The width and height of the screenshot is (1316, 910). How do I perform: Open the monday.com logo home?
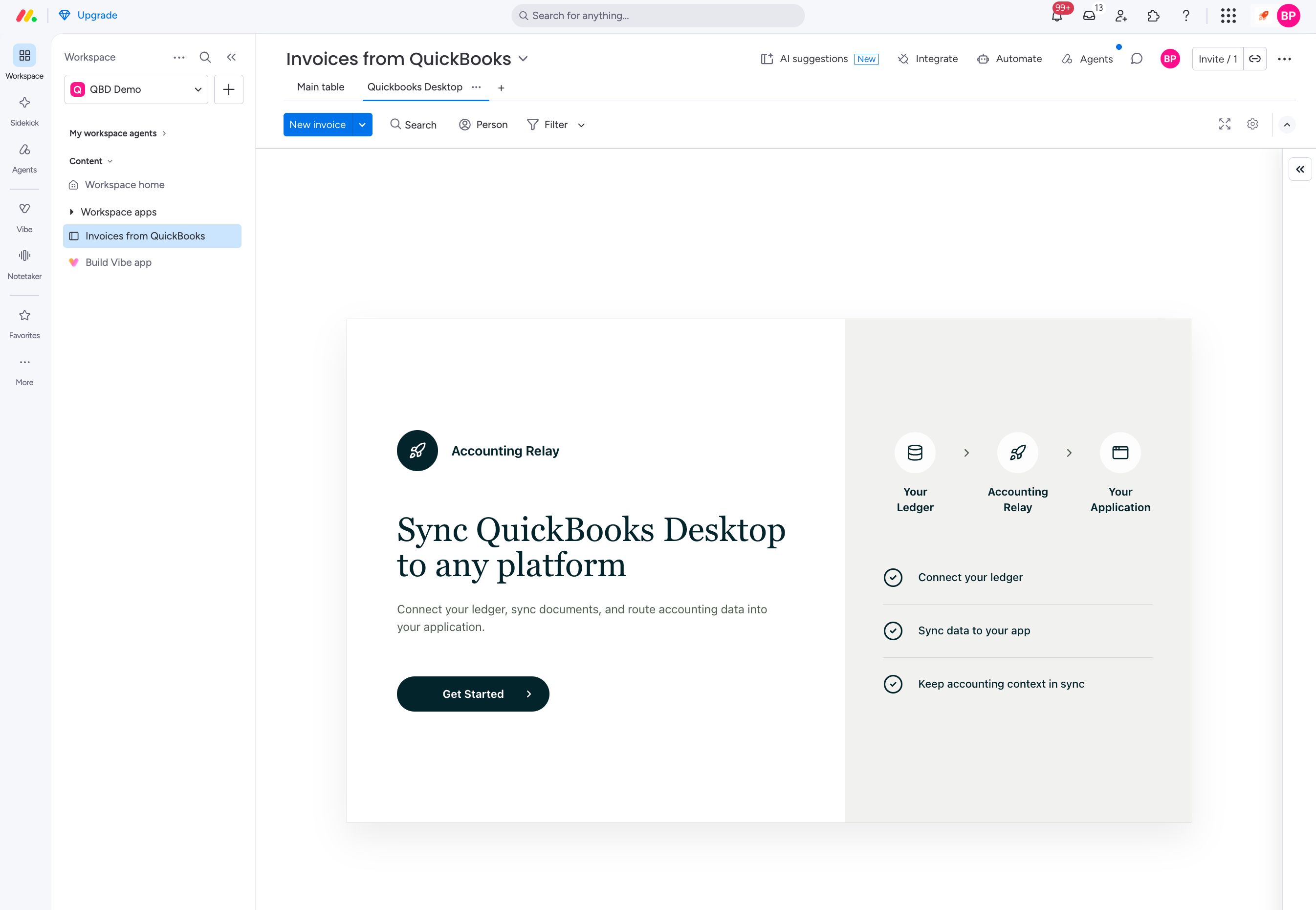(26, 16)
